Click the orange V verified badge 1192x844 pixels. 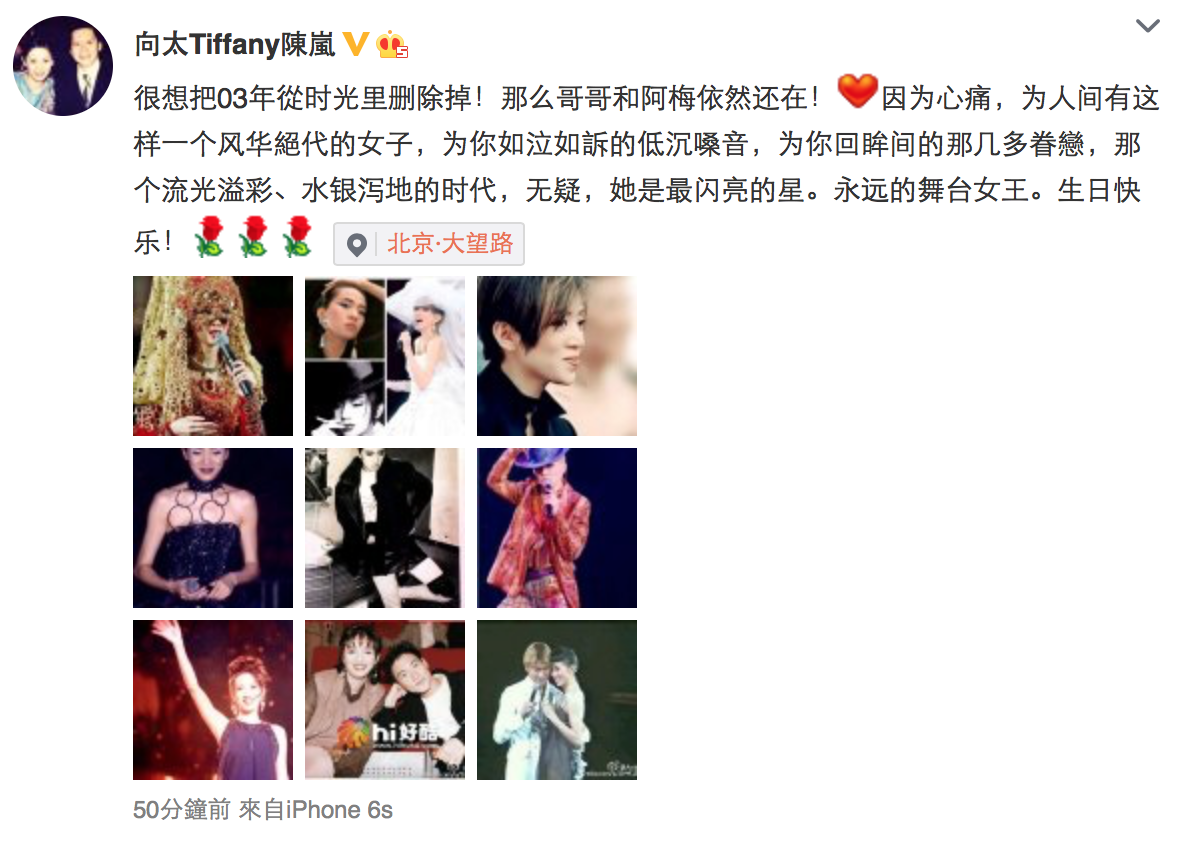355,44
